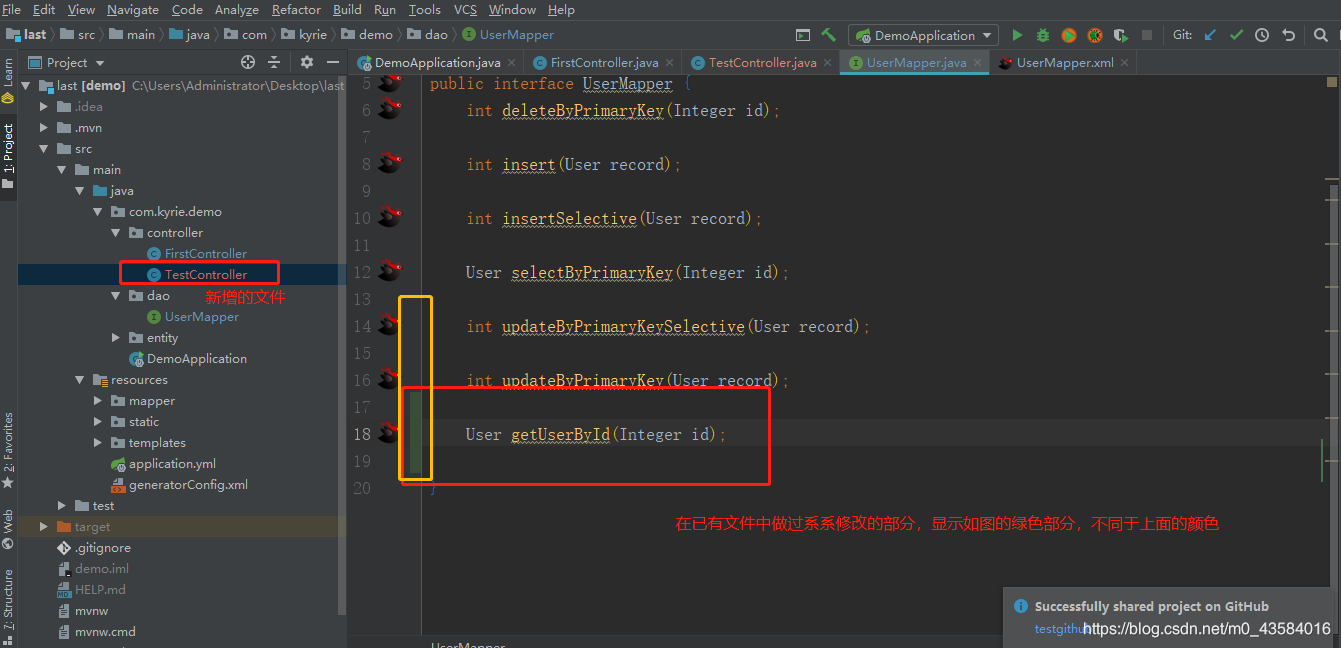The image size is (1341, 648).
Task: Expand the .mvn folder
Action: click(43, 127)
